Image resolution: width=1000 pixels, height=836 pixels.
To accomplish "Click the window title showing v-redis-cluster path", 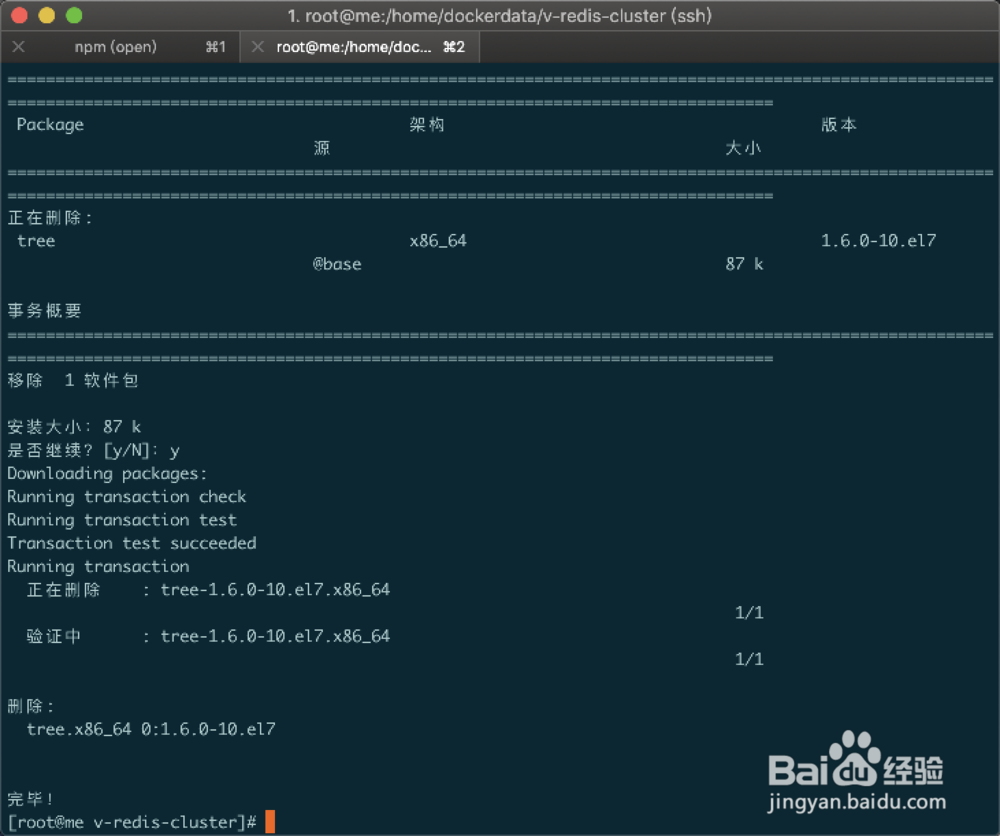I will pos(500,15).
